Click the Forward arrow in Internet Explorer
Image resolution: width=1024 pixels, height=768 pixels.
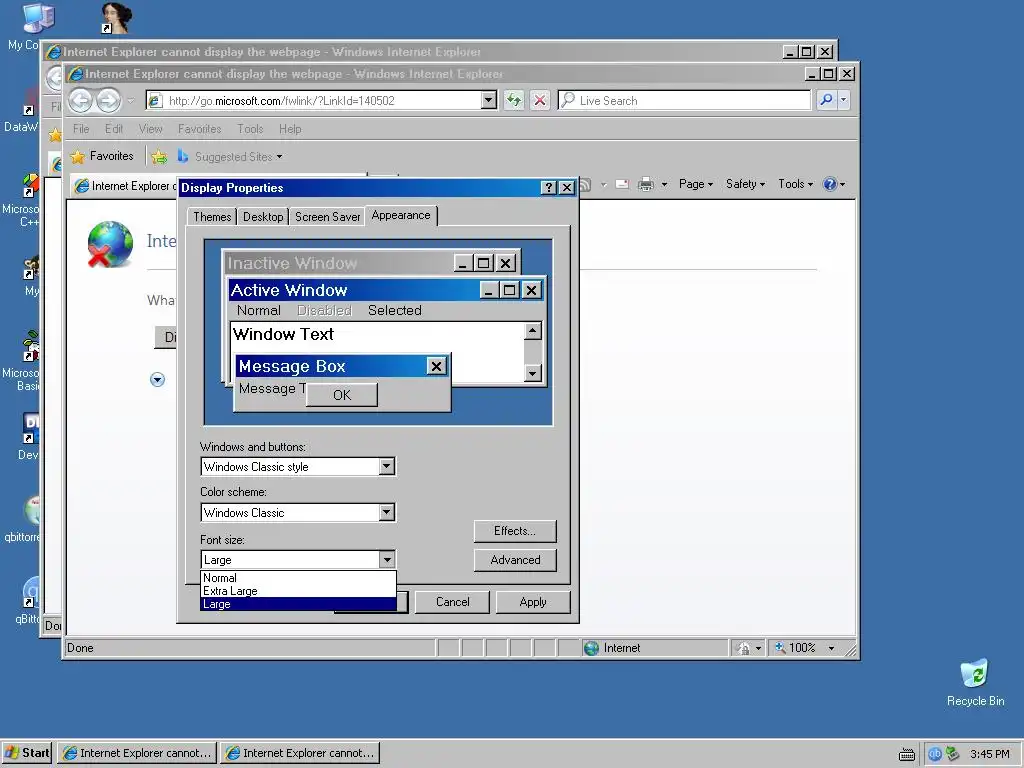[x=108, y=101]
